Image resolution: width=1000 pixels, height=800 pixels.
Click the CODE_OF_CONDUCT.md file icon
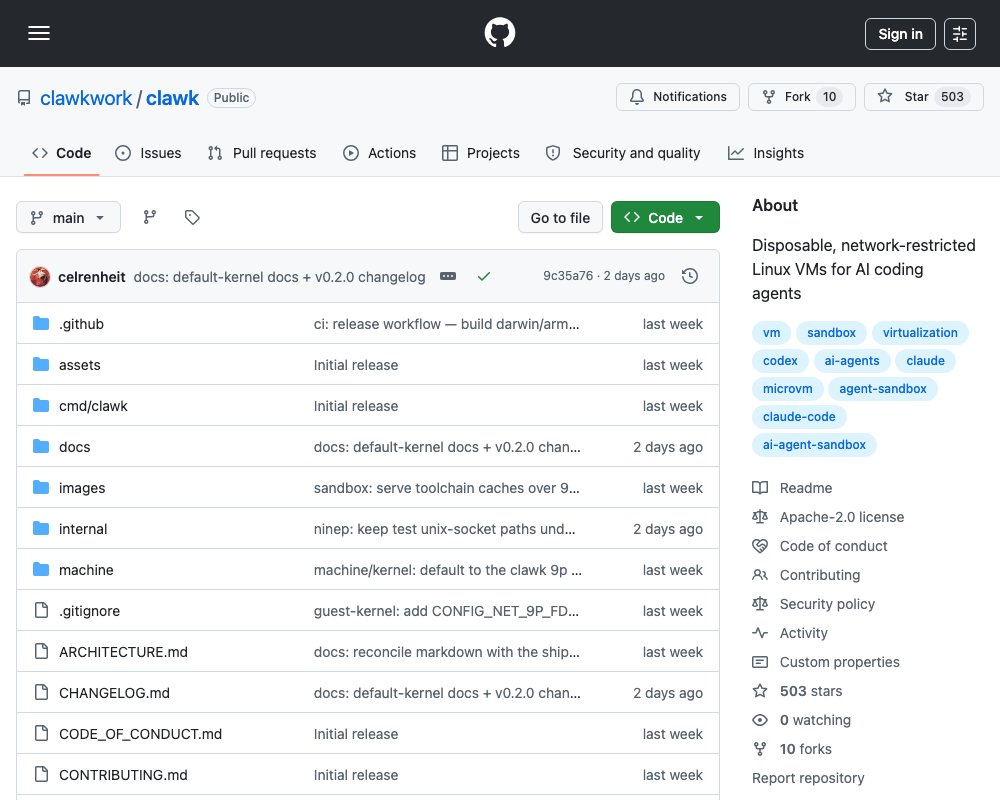pos(41,734)
